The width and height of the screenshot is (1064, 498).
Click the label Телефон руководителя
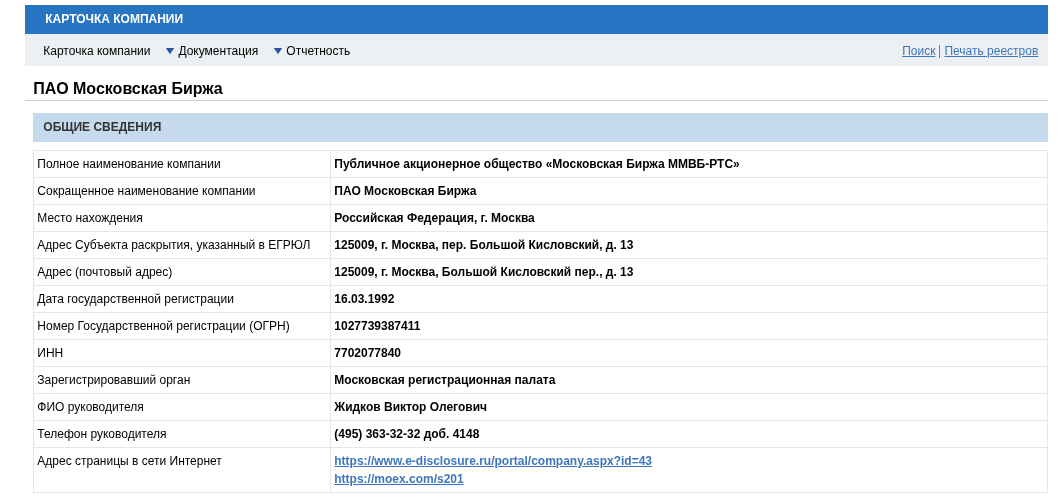tap(102, 434)
